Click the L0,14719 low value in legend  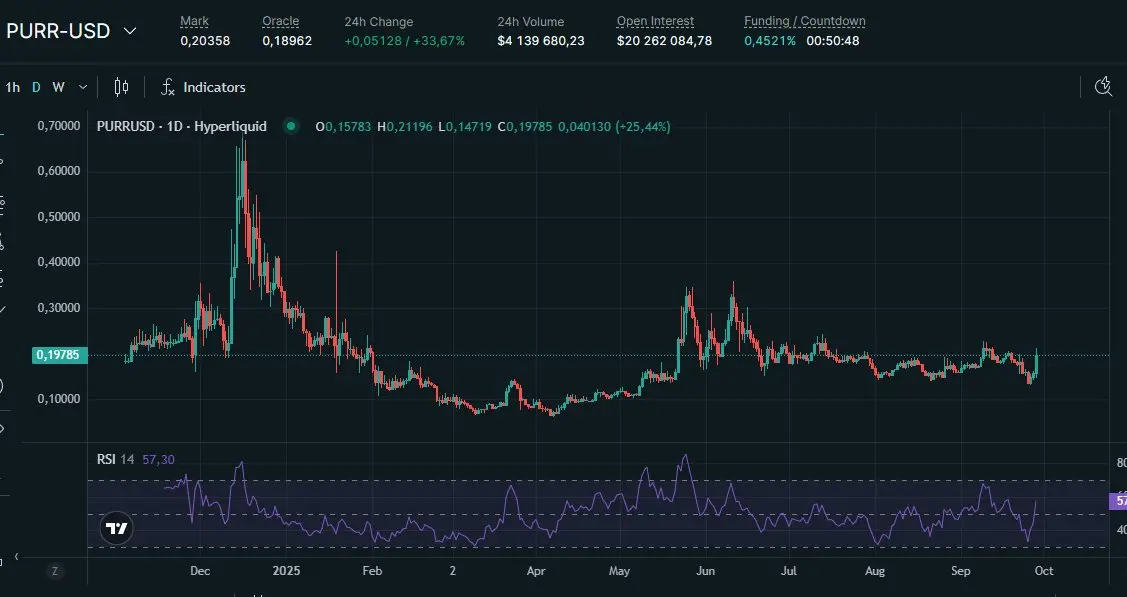click(465, 126)
